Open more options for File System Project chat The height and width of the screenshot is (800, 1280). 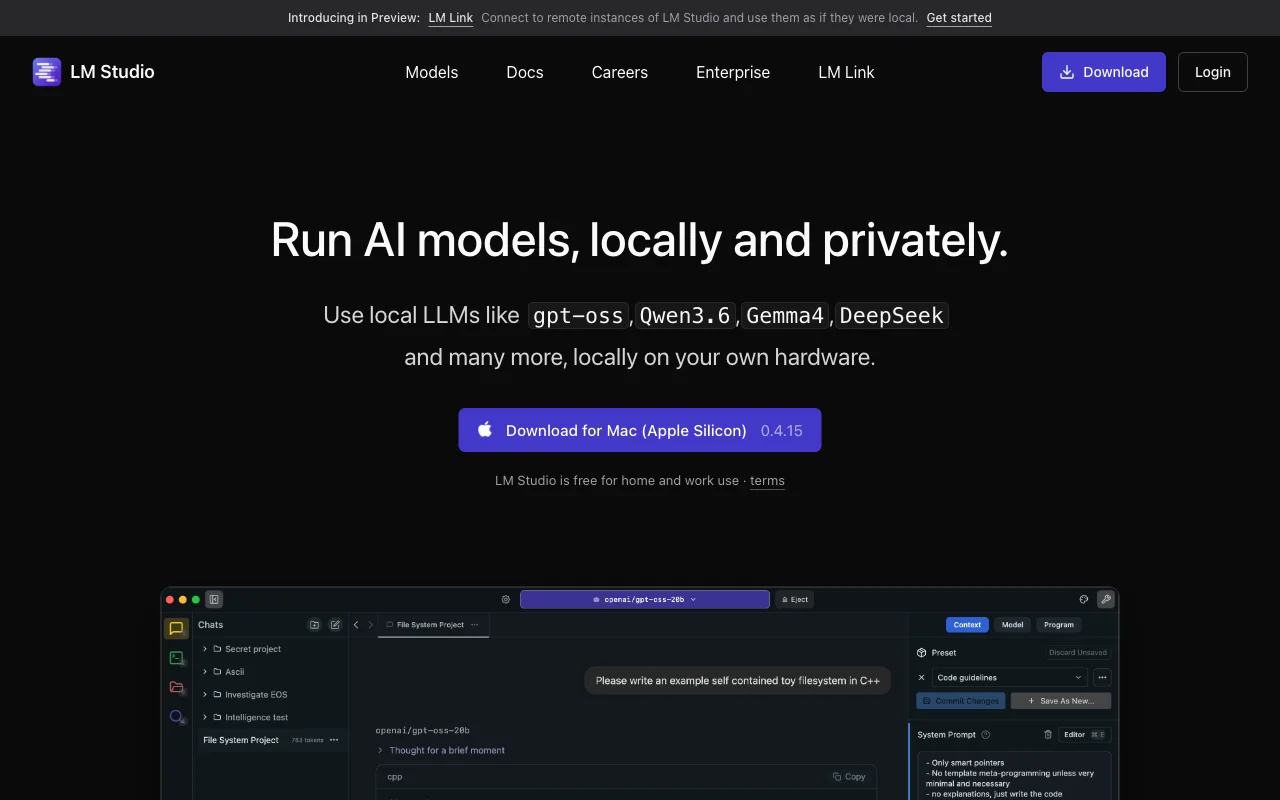334,740
